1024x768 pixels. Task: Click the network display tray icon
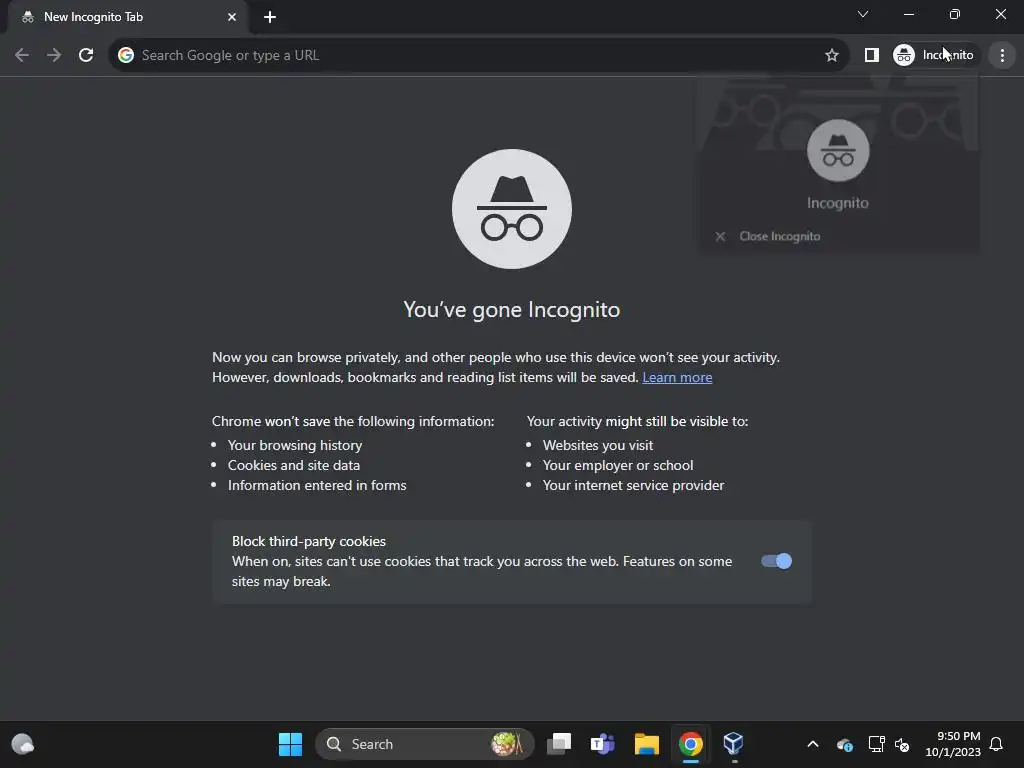point(876,744)
